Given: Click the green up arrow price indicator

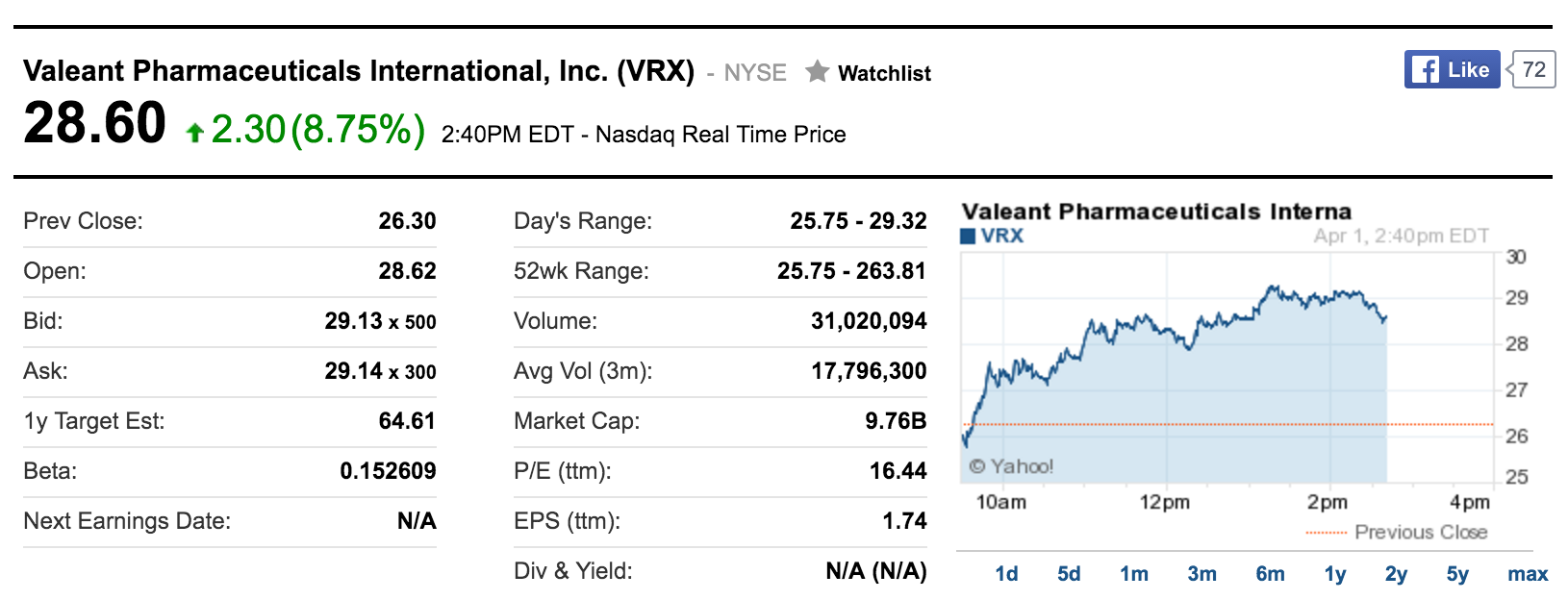Looking at the screenshot, I should pyautogui.click(x=195, y=132).
